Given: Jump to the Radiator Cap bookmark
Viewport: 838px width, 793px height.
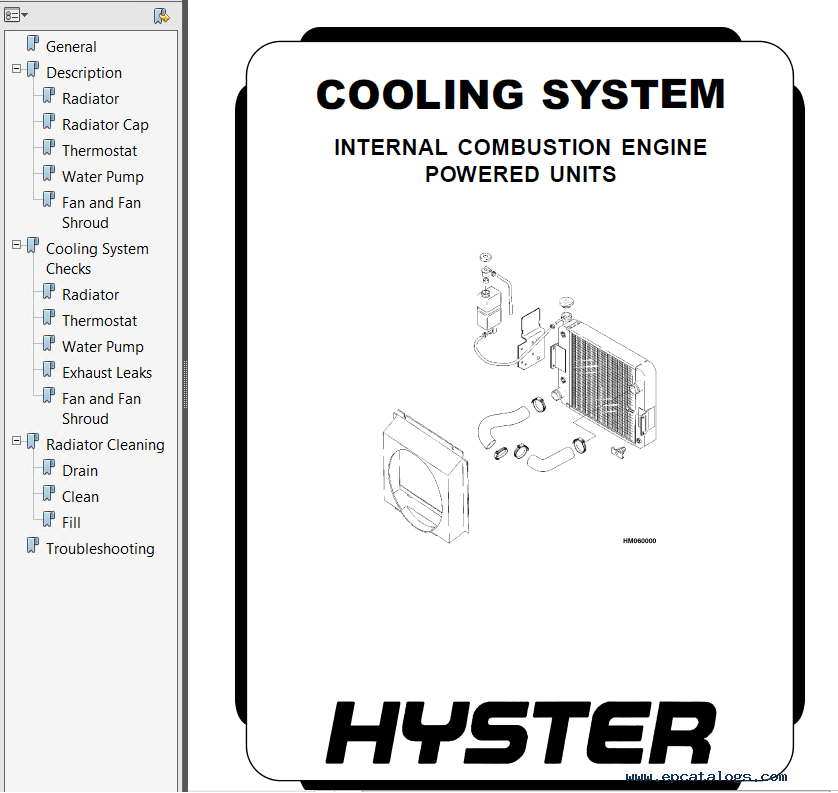Looking at the screenshot, I should pyautogui.click(x=105, y=125).
